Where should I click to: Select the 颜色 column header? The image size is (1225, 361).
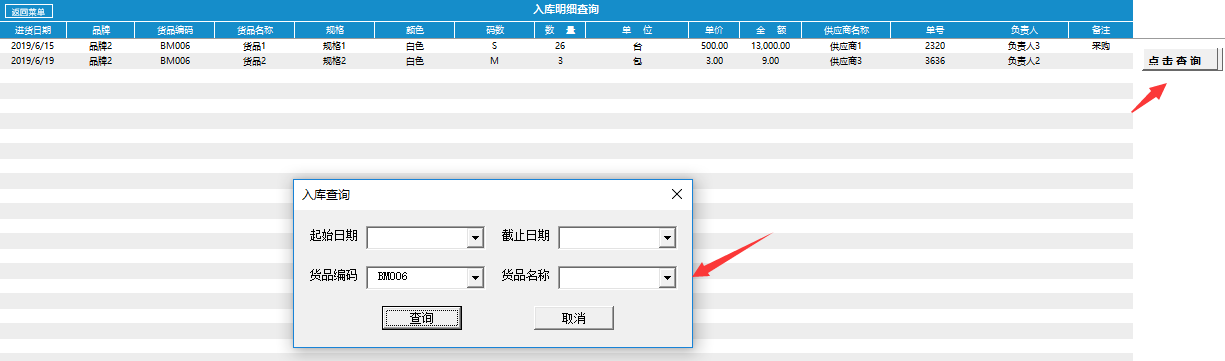pos(414,30)
